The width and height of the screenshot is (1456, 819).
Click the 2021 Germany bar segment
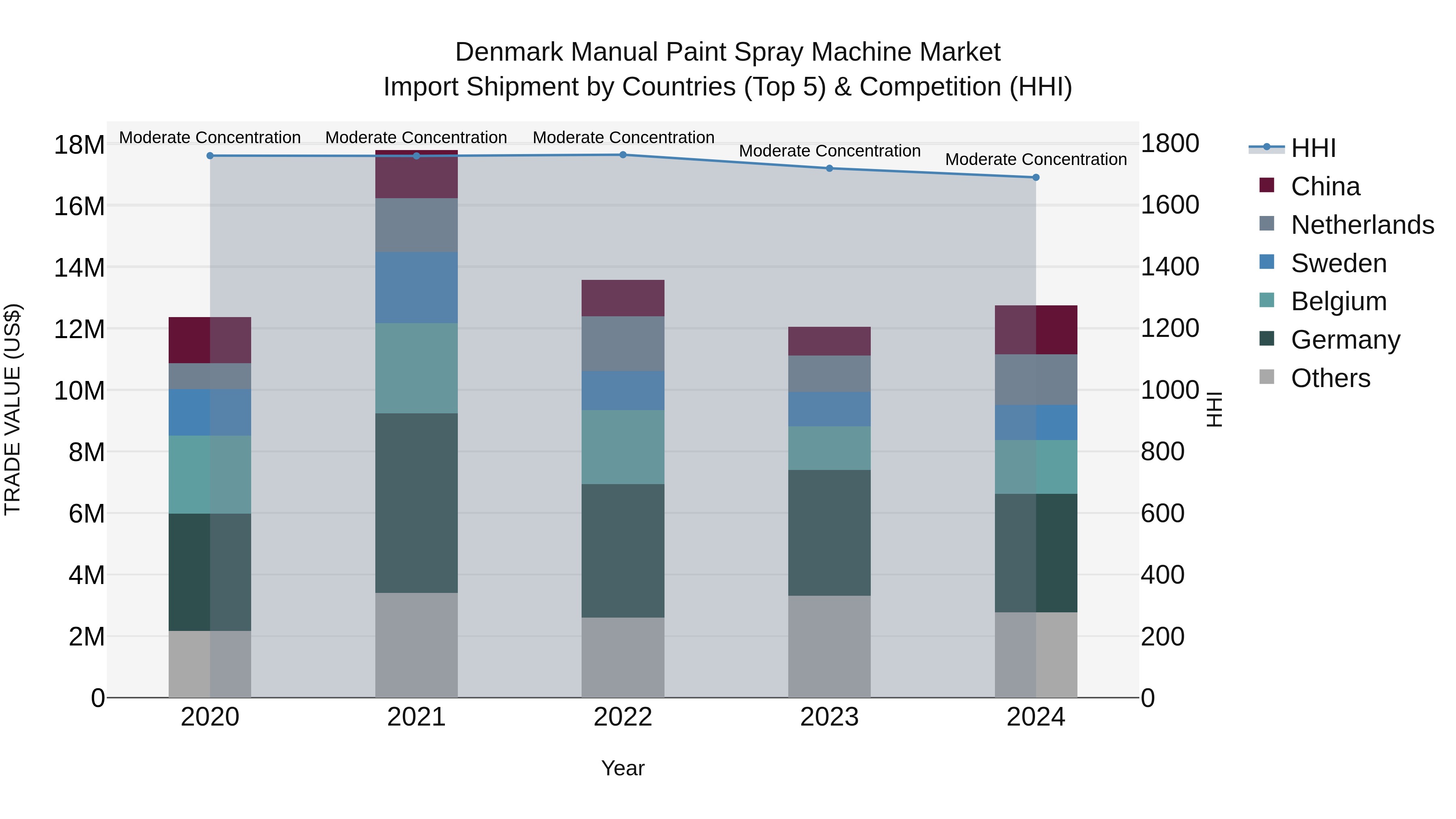click(x=417, y=503)
